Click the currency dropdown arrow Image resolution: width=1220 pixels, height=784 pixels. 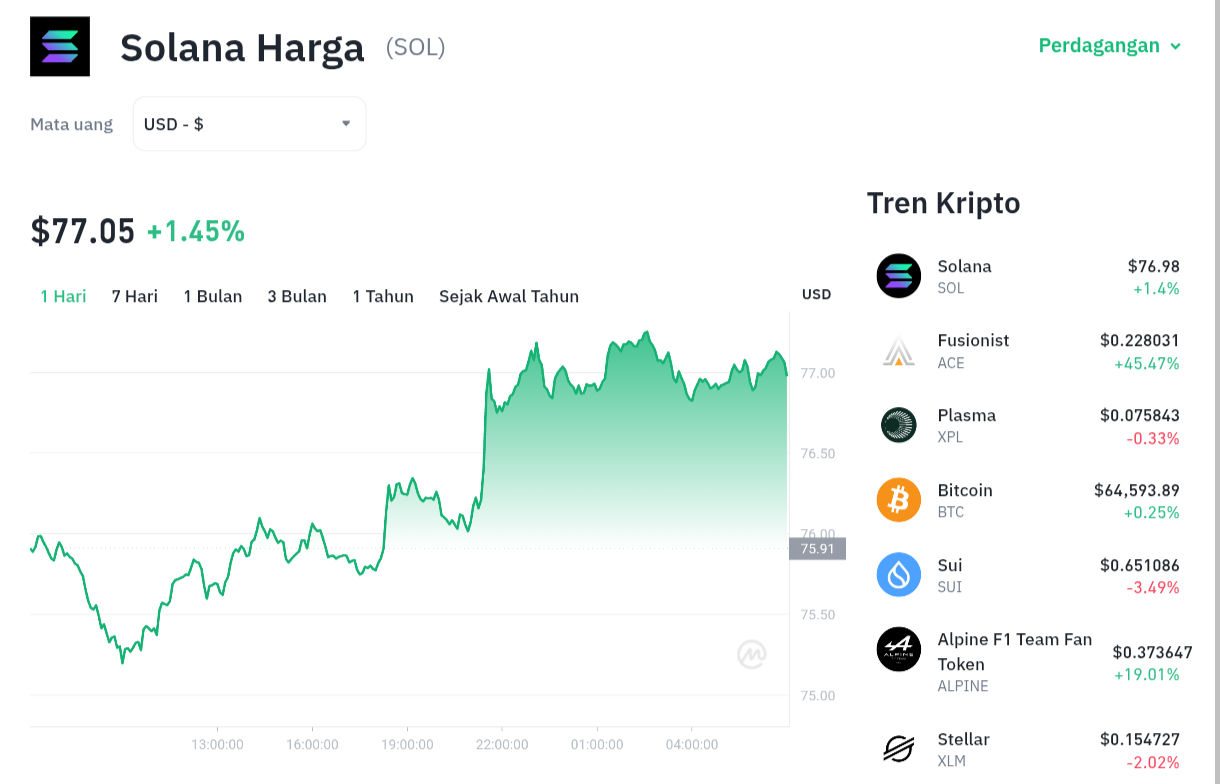346,124
